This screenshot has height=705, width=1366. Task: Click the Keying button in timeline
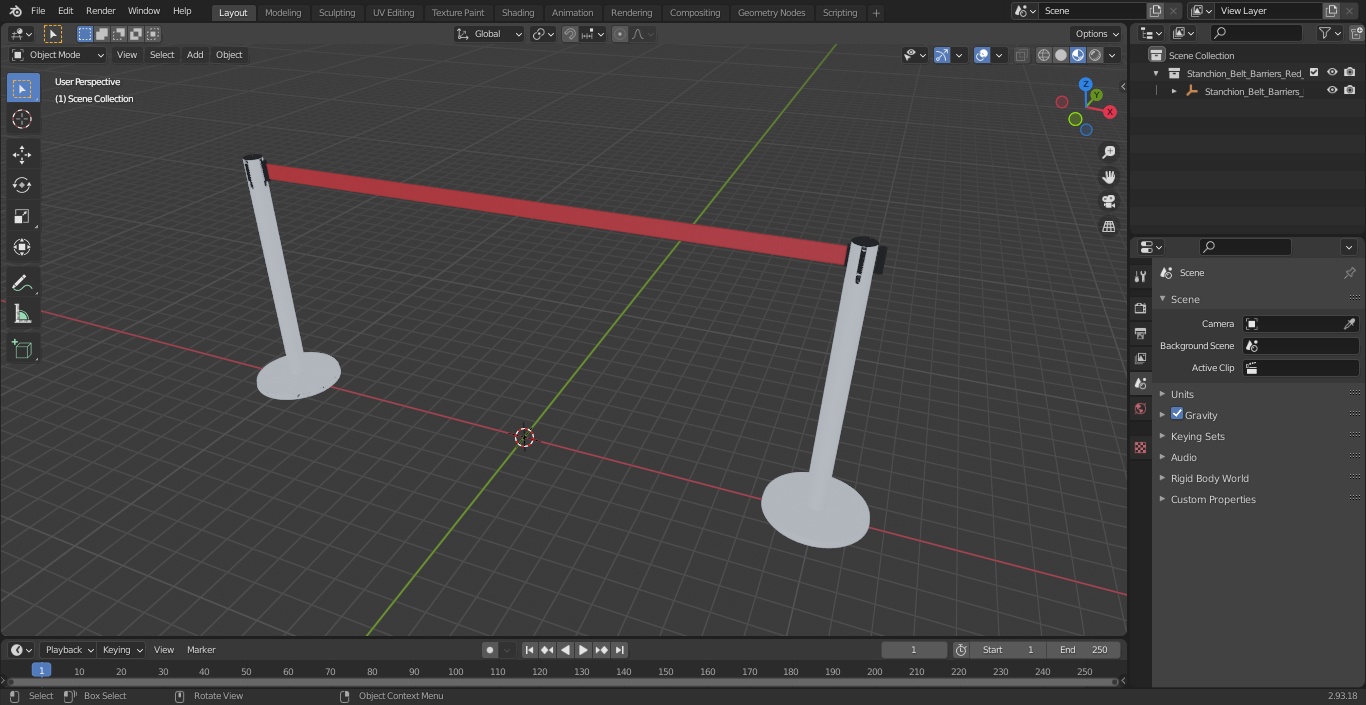[122, 650]
